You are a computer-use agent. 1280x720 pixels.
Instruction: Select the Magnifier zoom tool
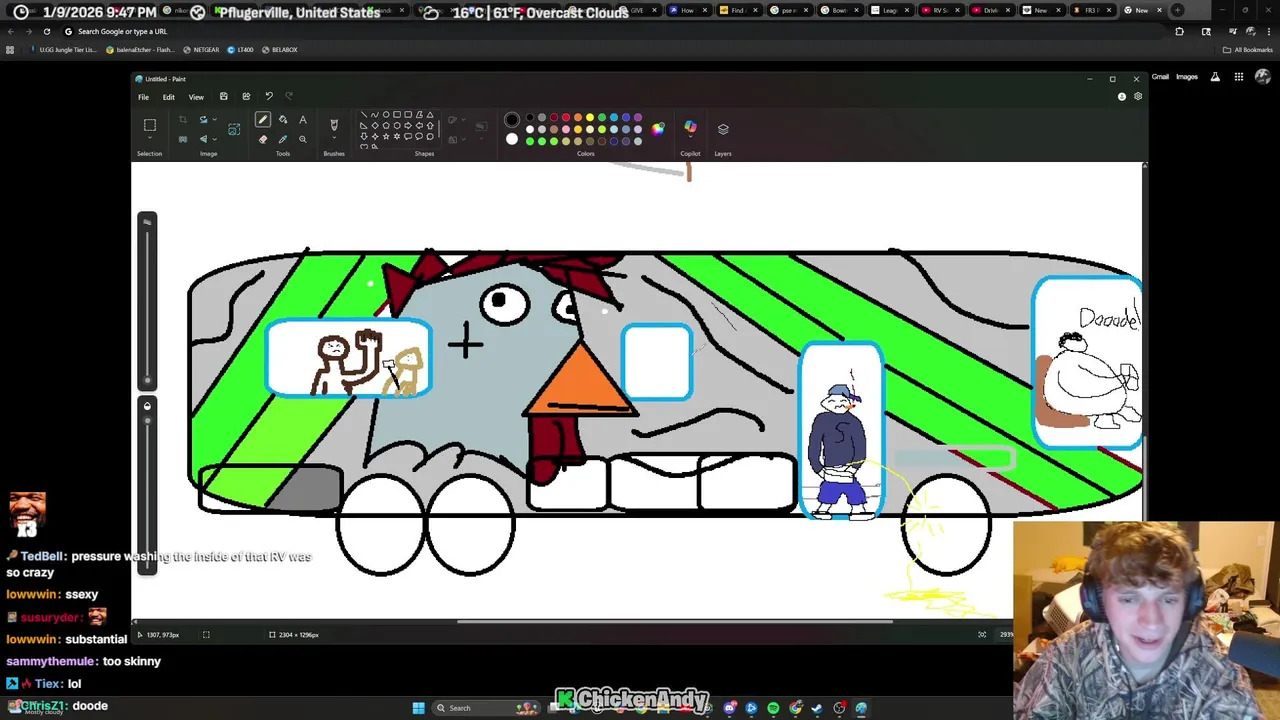pos(303,139)
